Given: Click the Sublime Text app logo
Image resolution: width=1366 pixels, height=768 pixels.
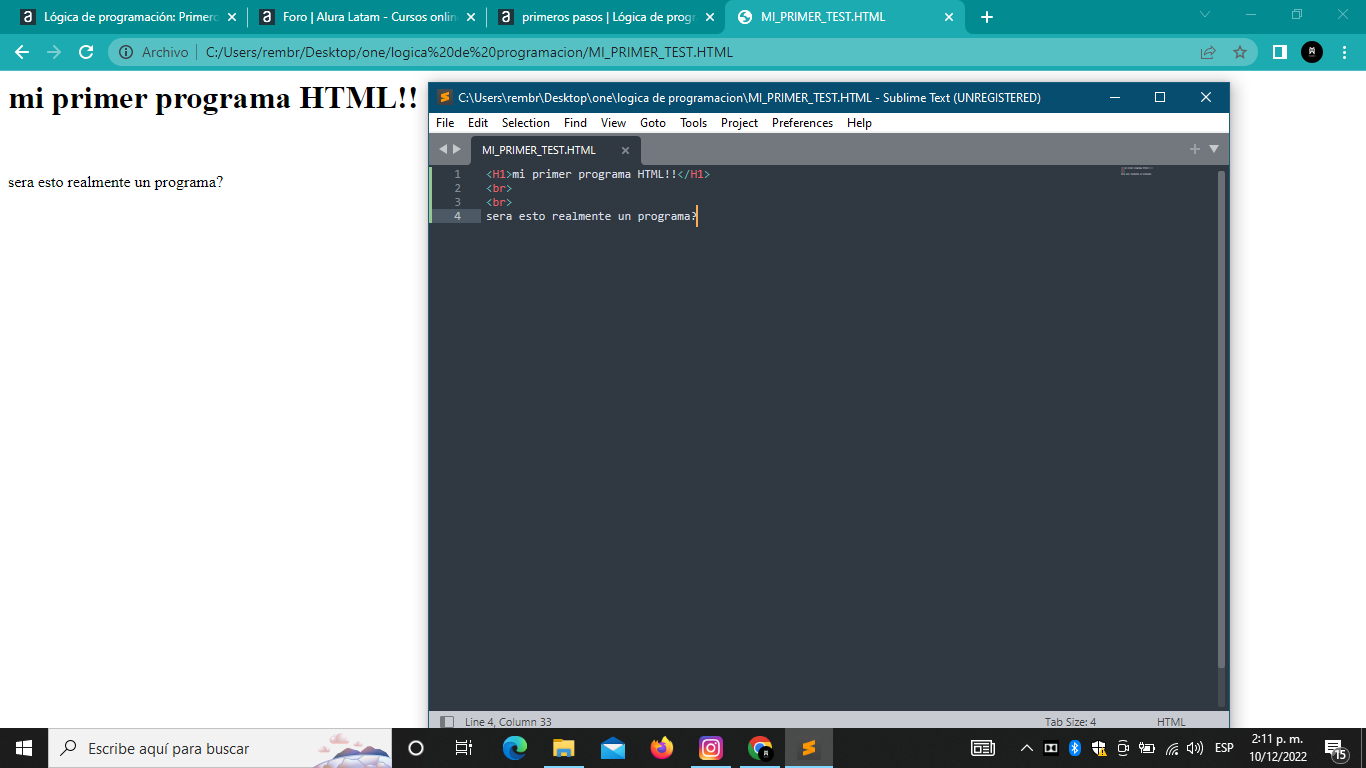Looking at the screenshot, I should 445,97.
